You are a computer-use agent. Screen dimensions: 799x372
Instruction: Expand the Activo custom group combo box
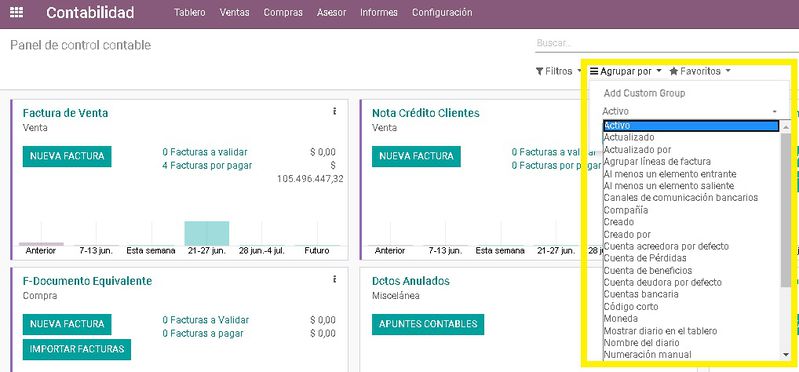click(x=690, y=111)
